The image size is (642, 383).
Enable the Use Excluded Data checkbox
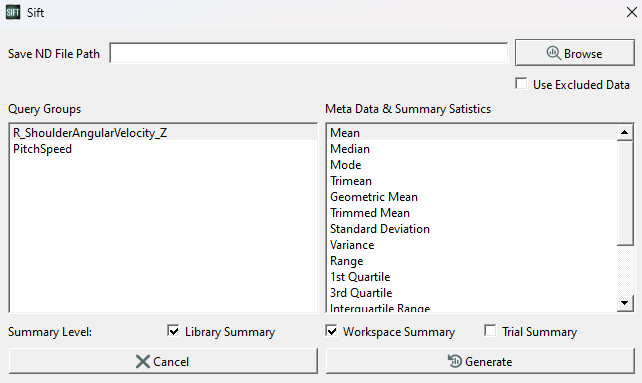(521, 84)
